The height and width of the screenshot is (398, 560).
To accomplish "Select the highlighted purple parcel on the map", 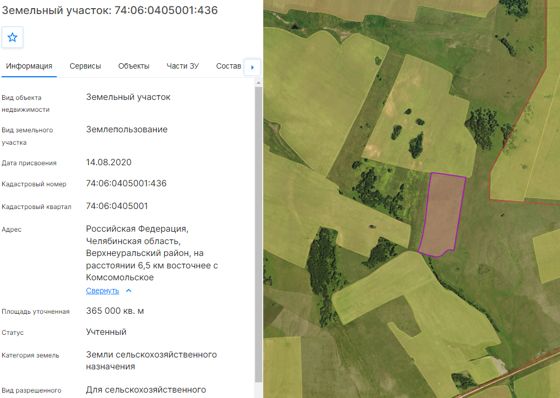I will (x=442, y=214).
